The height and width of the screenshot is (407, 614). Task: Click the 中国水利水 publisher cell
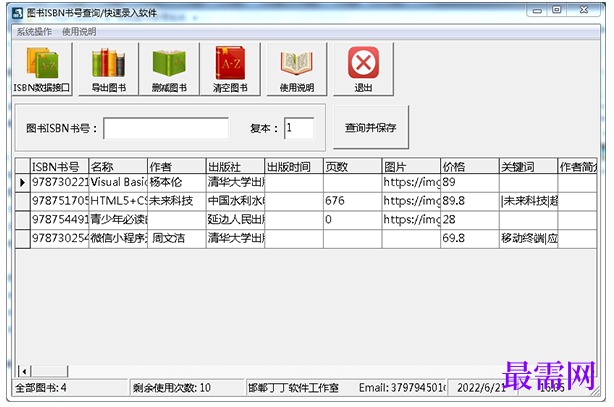pyautogui.click(x=235, y=201)
